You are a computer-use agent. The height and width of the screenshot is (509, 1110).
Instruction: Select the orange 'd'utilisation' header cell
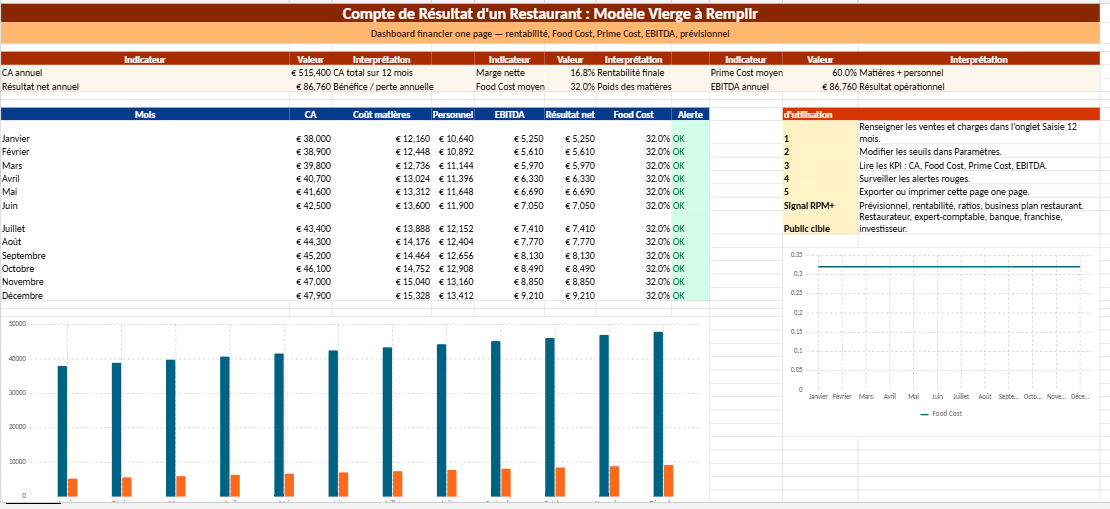coord(941,114)
